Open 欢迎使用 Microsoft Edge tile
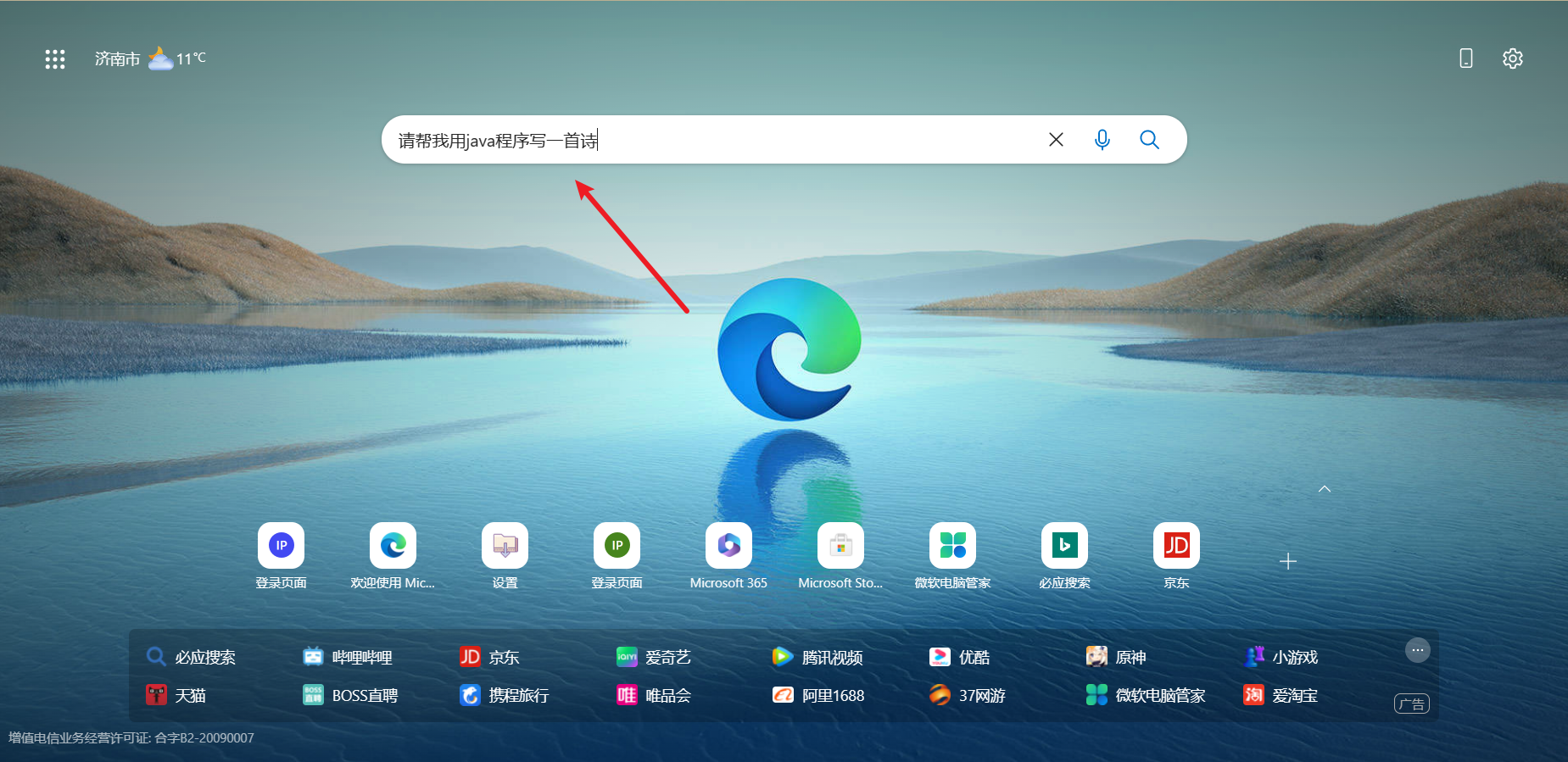 tap(393, 556)
